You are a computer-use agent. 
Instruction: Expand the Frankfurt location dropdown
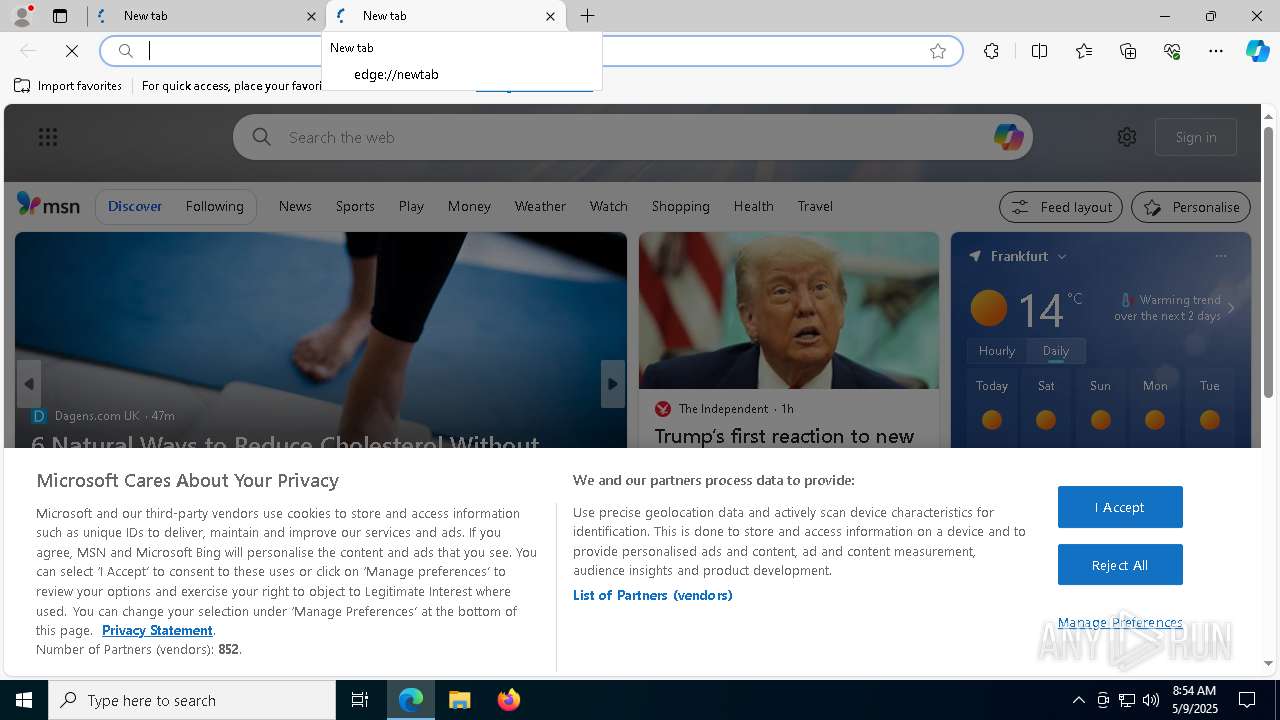(x=1062, y=257)
